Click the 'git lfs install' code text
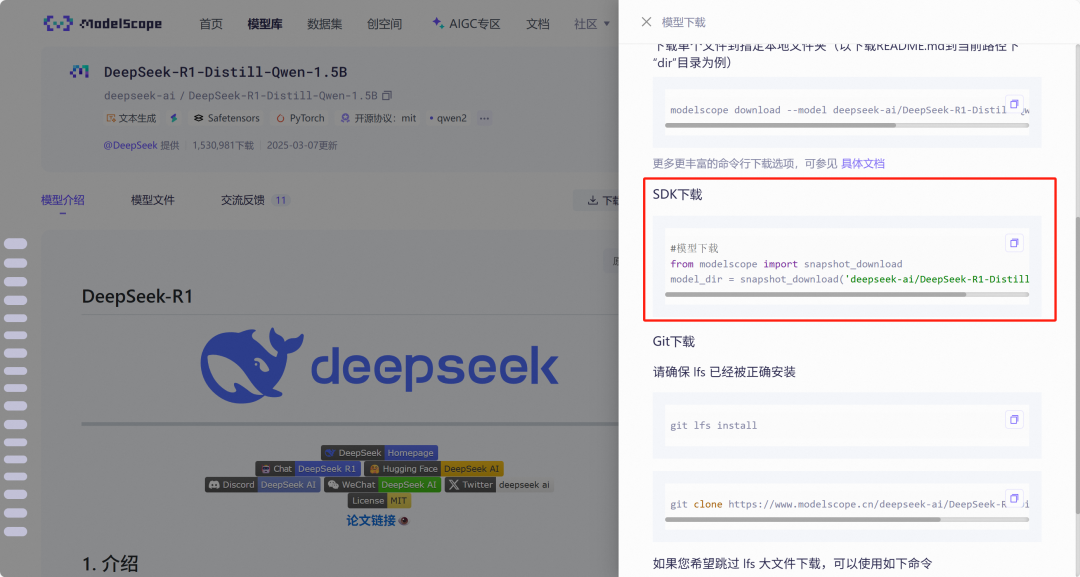This screenshot has width=1080, height=577. 714,426
